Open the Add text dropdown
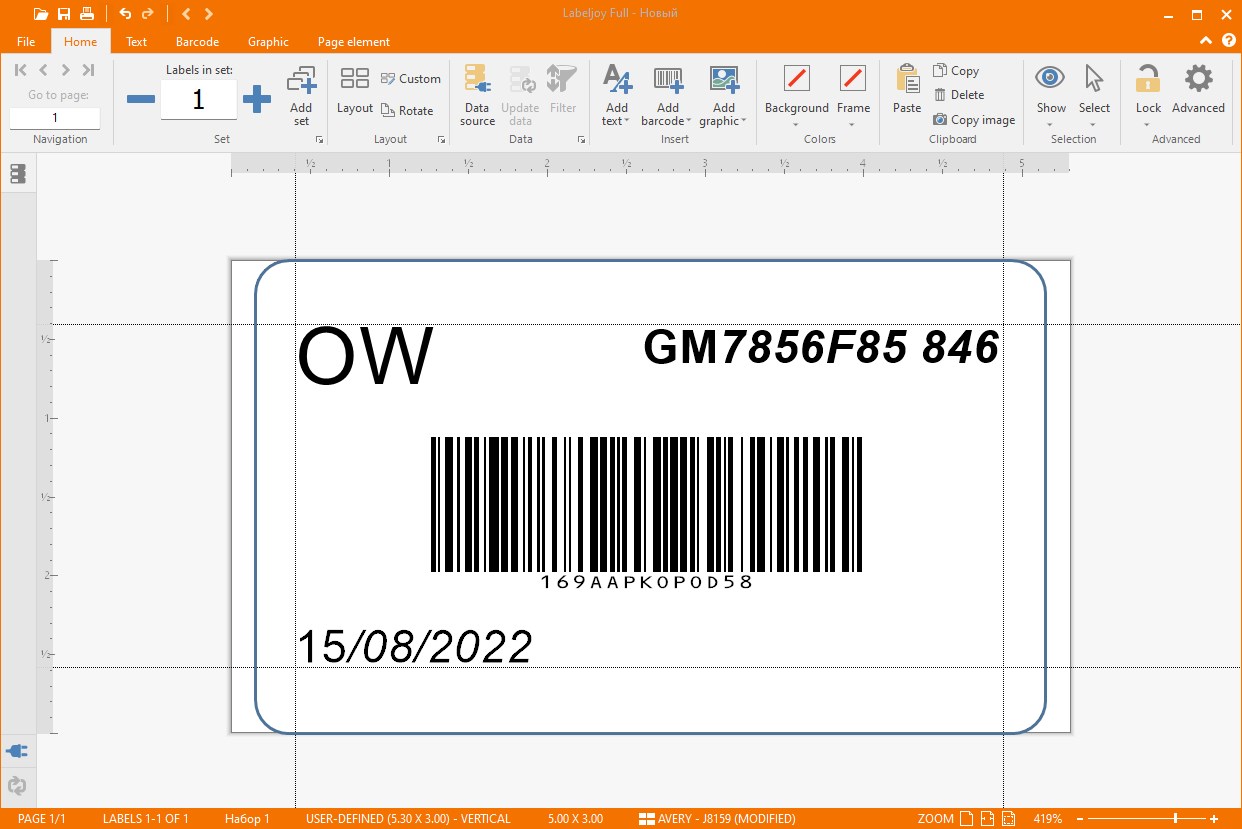The width and height of the screenshot is (1242, 829). [617, 96]
